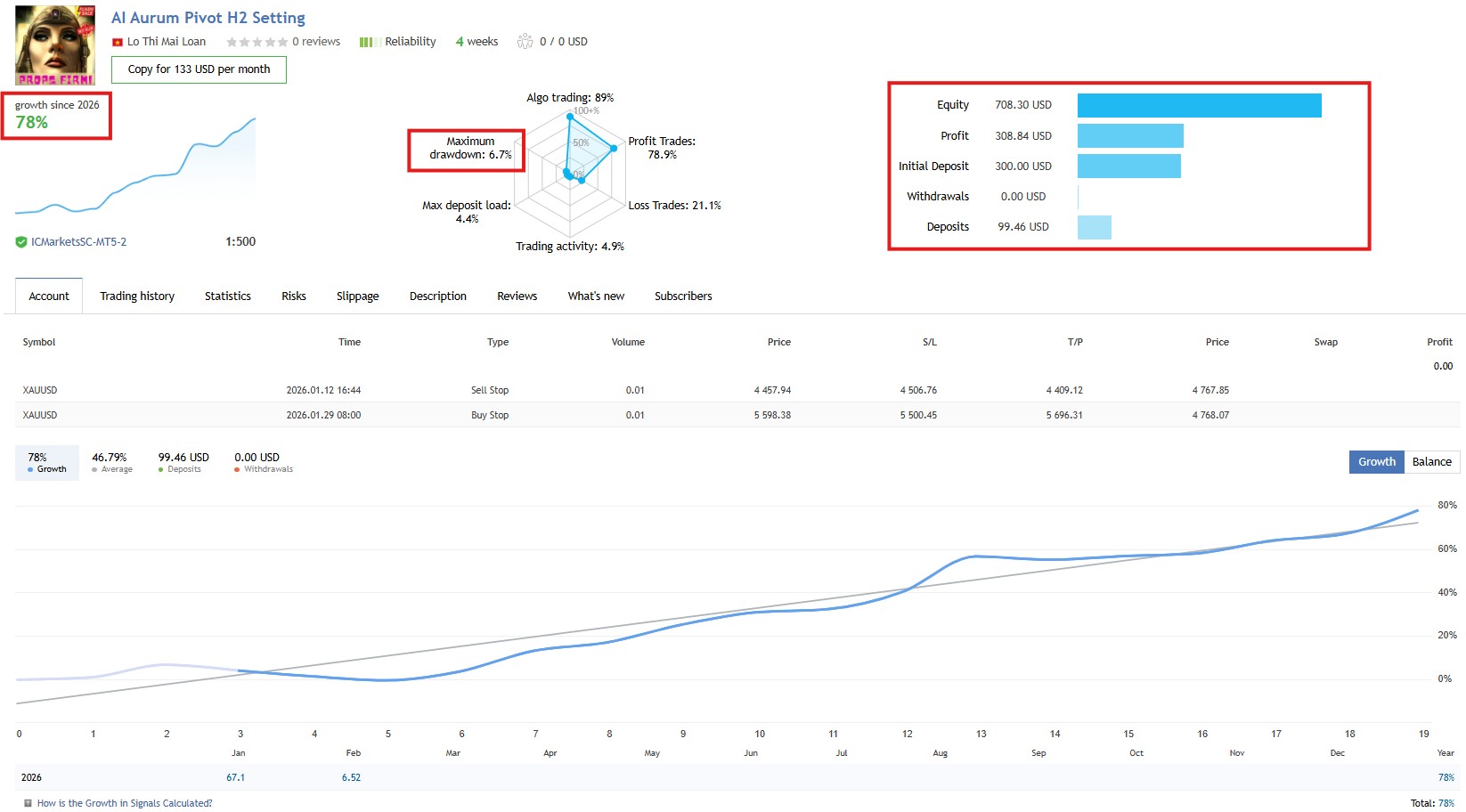Open the Risks tab
1466x812 pixels.
[294, 296]
